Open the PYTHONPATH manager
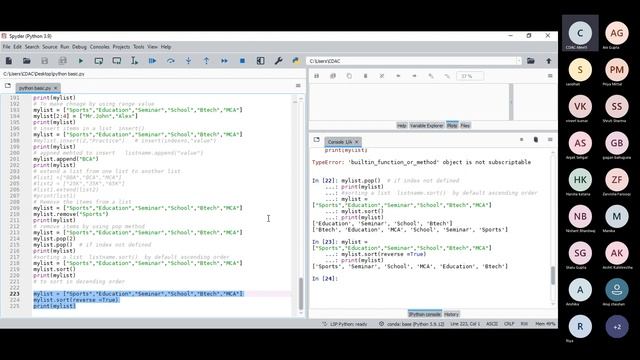 [296, 61]
